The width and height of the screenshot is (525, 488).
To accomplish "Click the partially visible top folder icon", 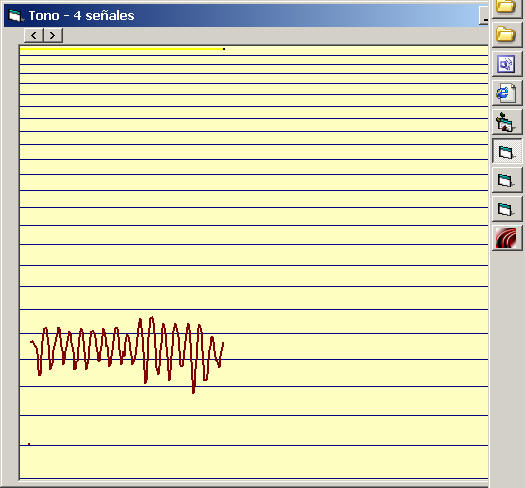I will (x=507, y=8).
